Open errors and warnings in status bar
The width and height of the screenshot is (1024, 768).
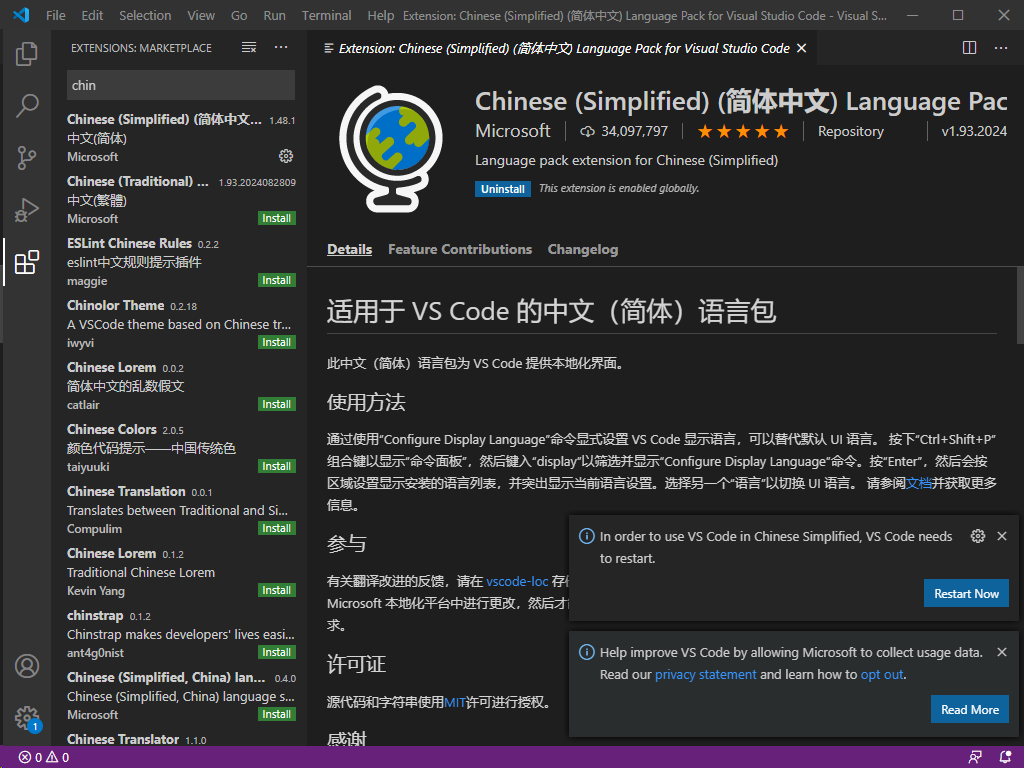pos(44,757)
